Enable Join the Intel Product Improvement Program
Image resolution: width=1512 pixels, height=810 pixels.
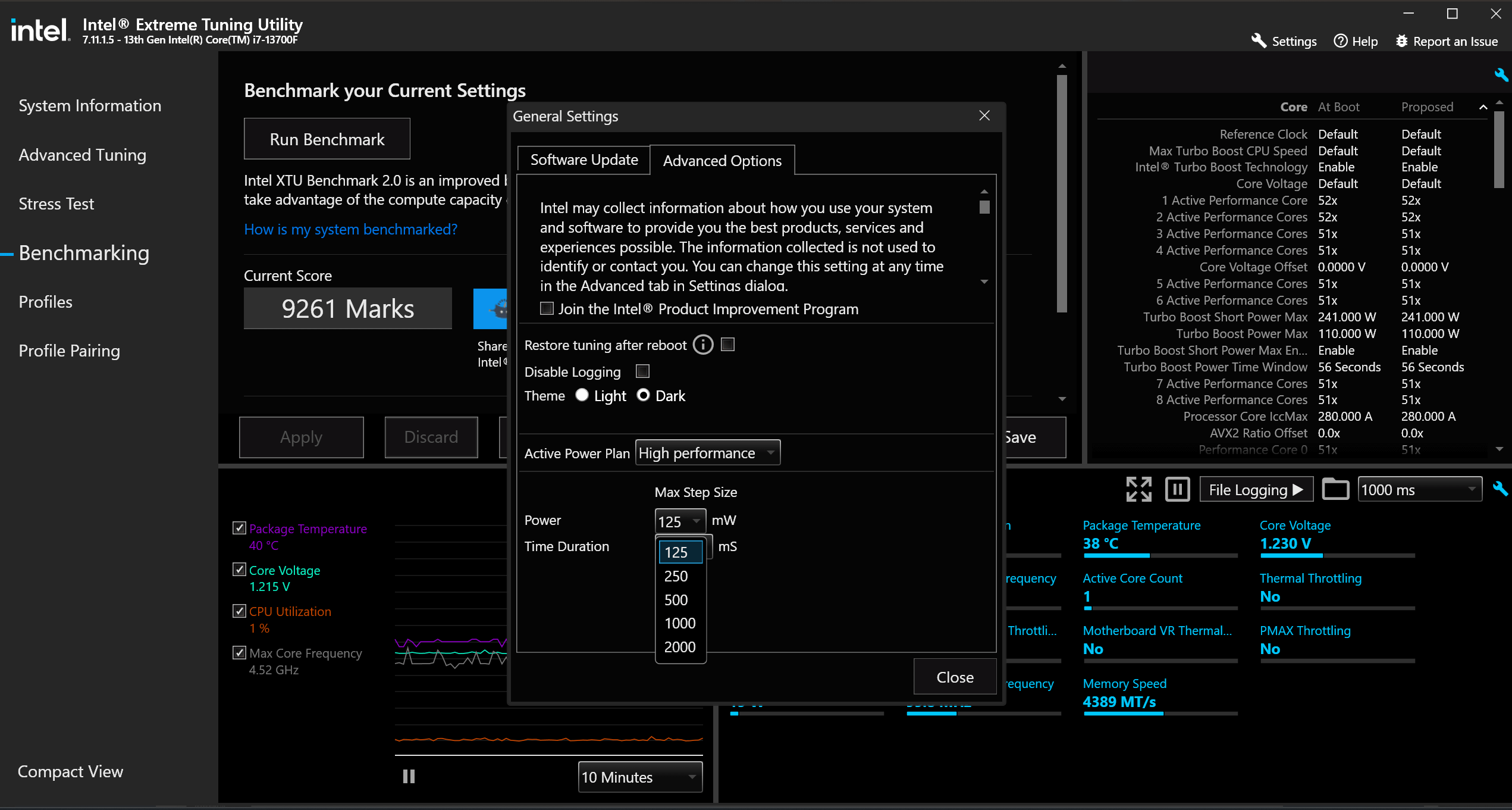pyautogui.click(x=547, y=309)
